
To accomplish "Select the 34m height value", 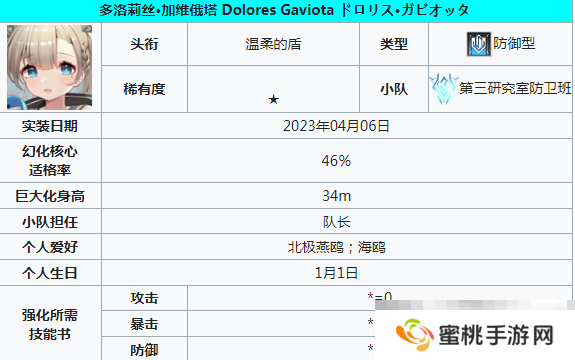I will pos(336,196).
